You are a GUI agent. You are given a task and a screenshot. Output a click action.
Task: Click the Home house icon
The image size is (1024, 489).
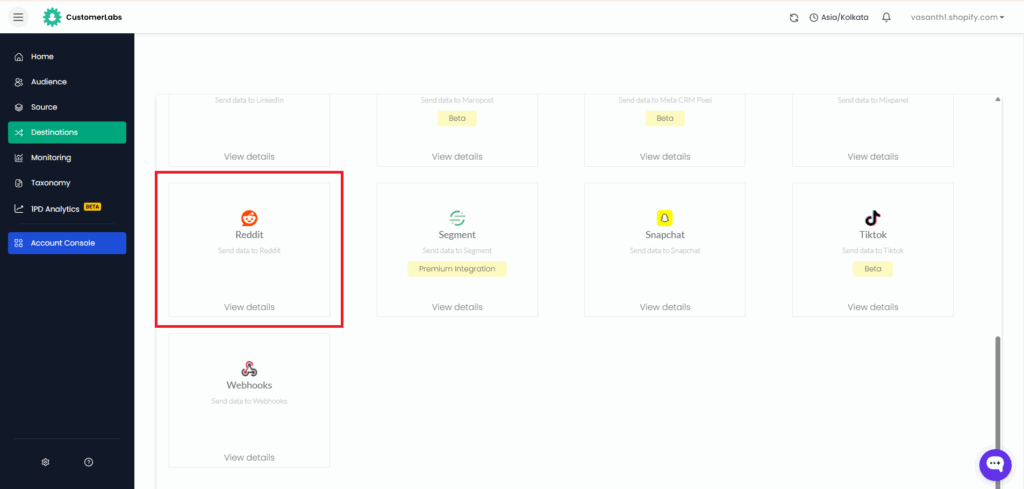tap(19, 57)
